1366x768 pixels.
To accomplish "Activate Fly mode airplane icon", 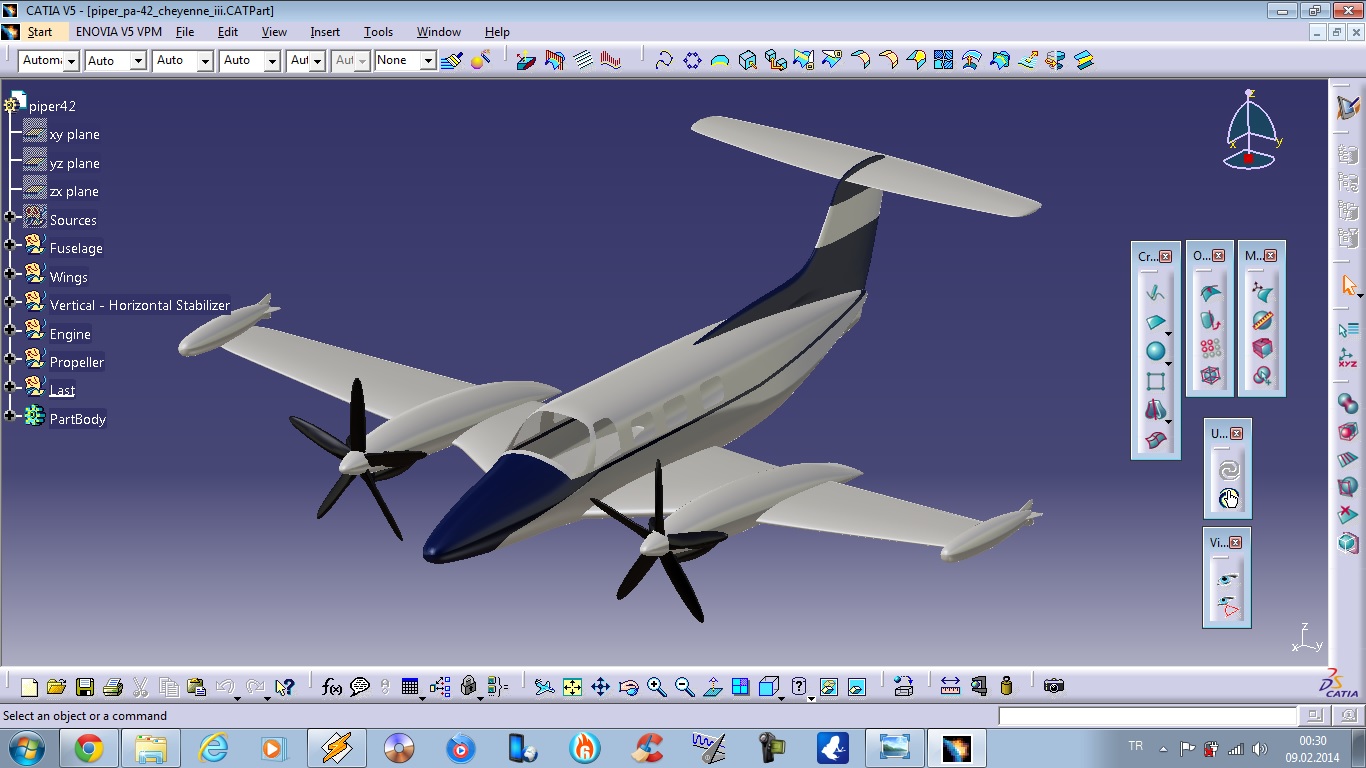I will [x=544, y=687].
